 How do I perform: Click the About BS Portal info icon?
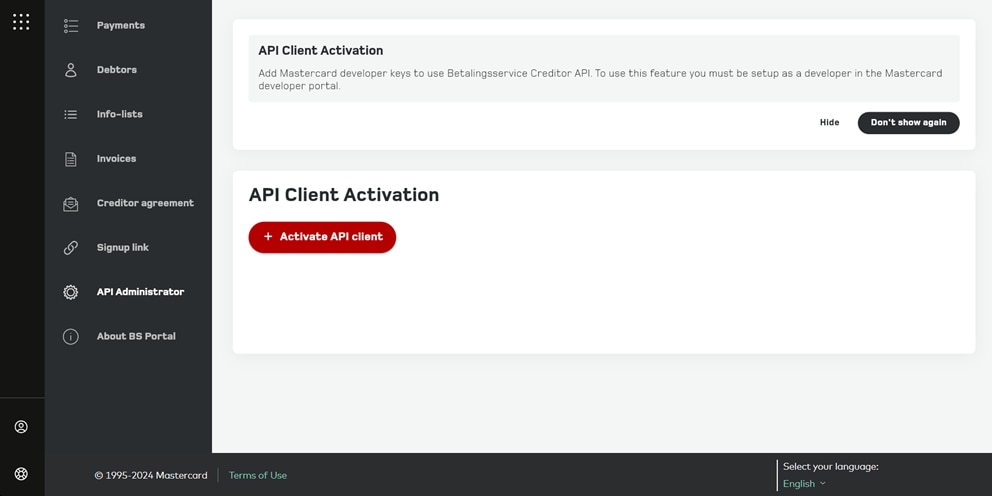[71, 337]
